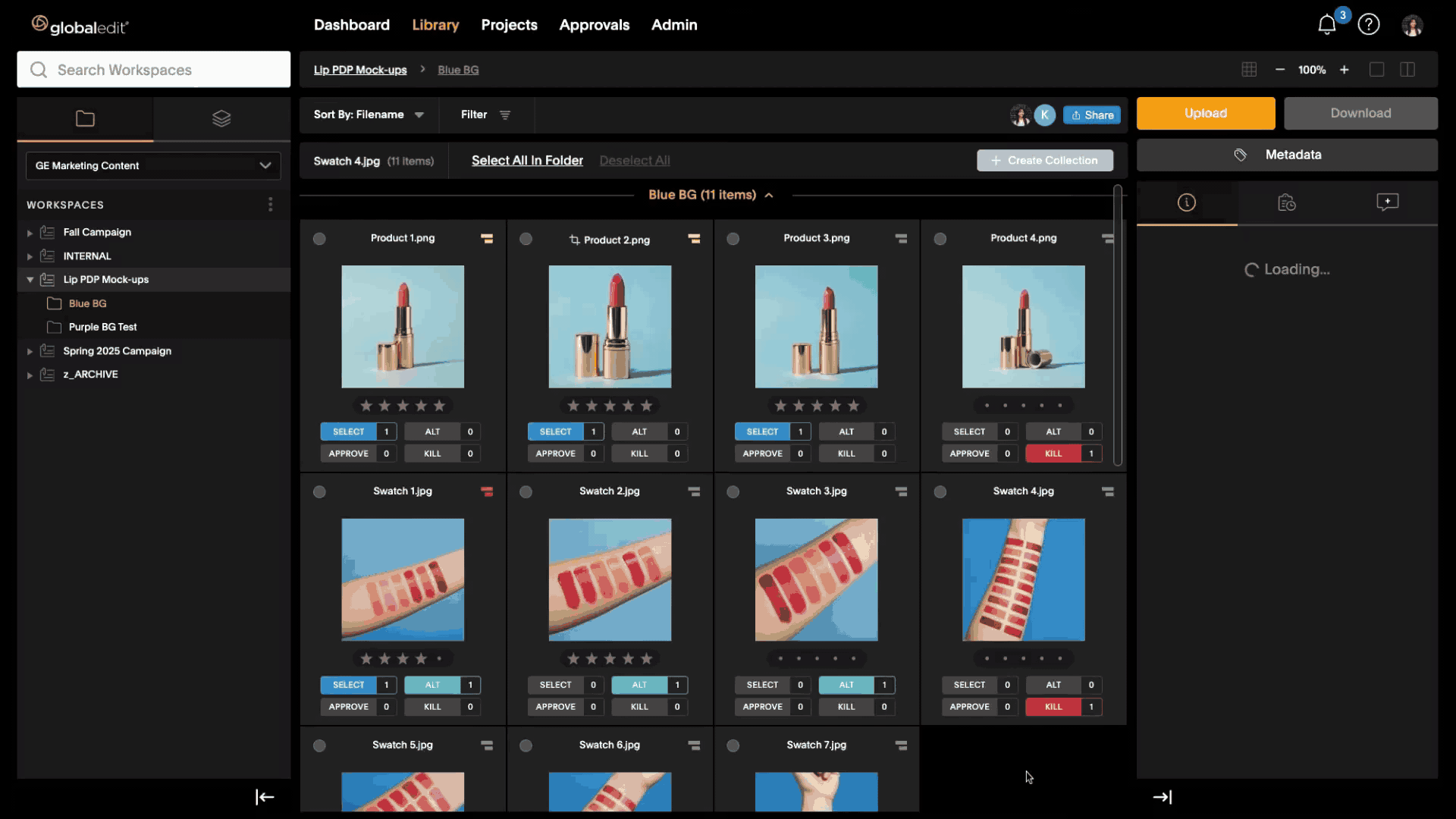This screenshot has height=819, width=1456.
Task: Expand the INTERNAL workspace
Action: (30, 257)
